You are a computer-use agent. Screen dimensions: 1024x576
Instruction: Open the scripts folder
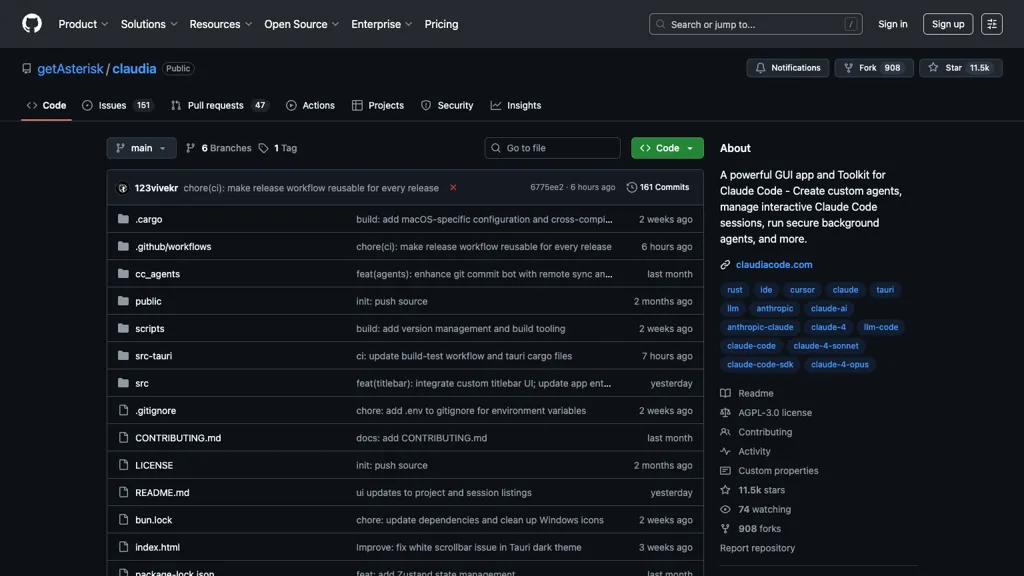pos(150,329)
